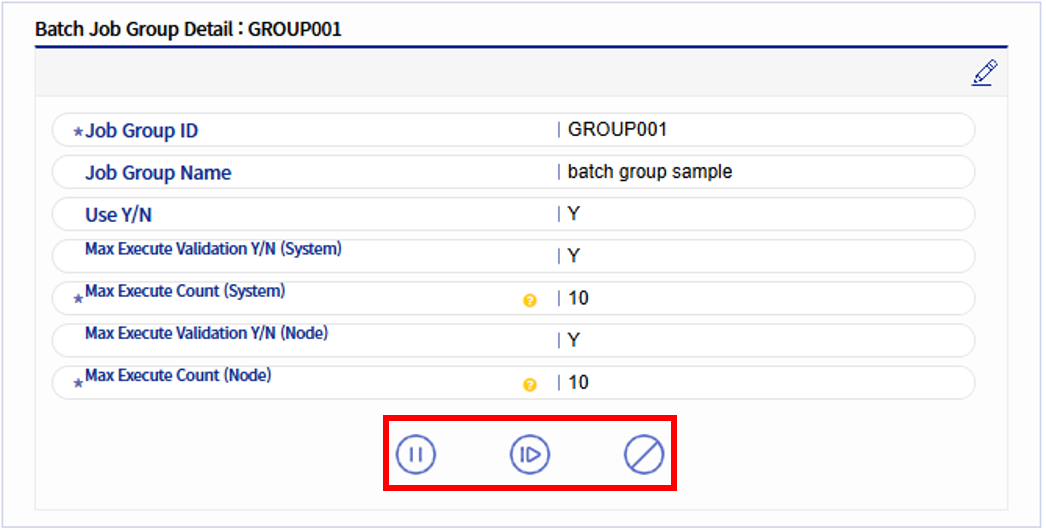
Task: Click Max Execute Validation (Node) value Y
Action: point(574,340)
